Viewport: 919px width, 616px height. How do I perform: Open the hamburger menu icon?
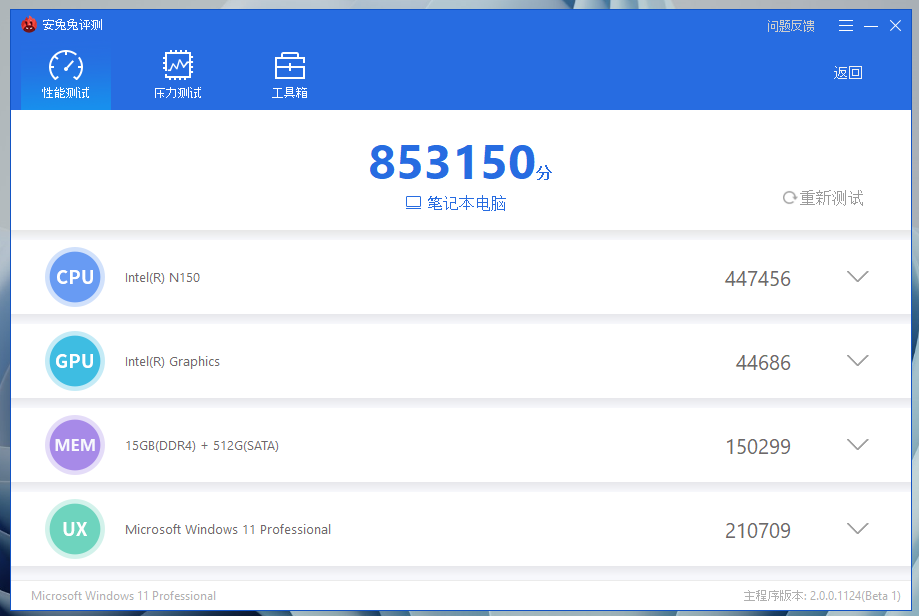coord(845,26)
